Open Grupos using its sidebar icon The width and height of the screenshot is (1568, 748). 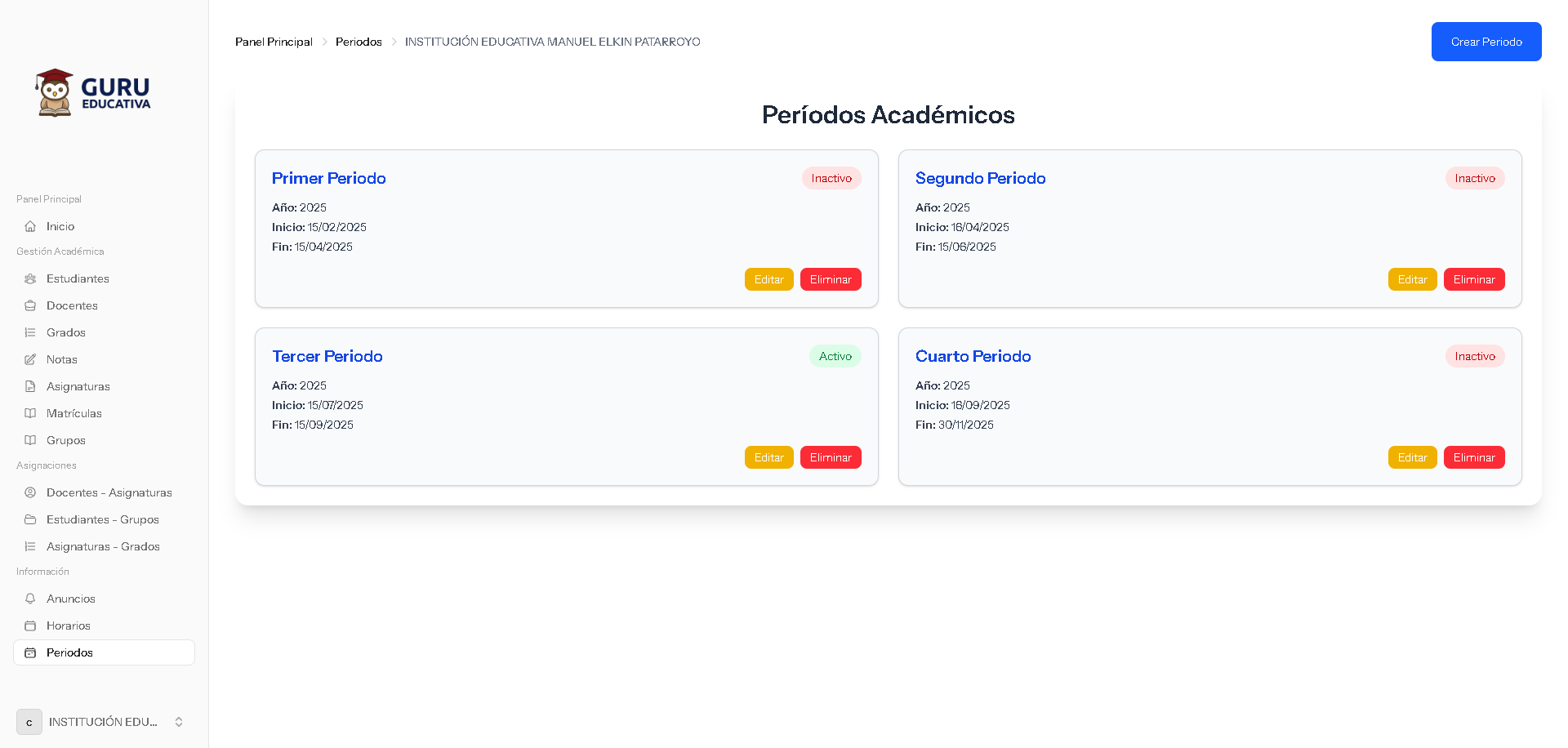click(29, 440)
